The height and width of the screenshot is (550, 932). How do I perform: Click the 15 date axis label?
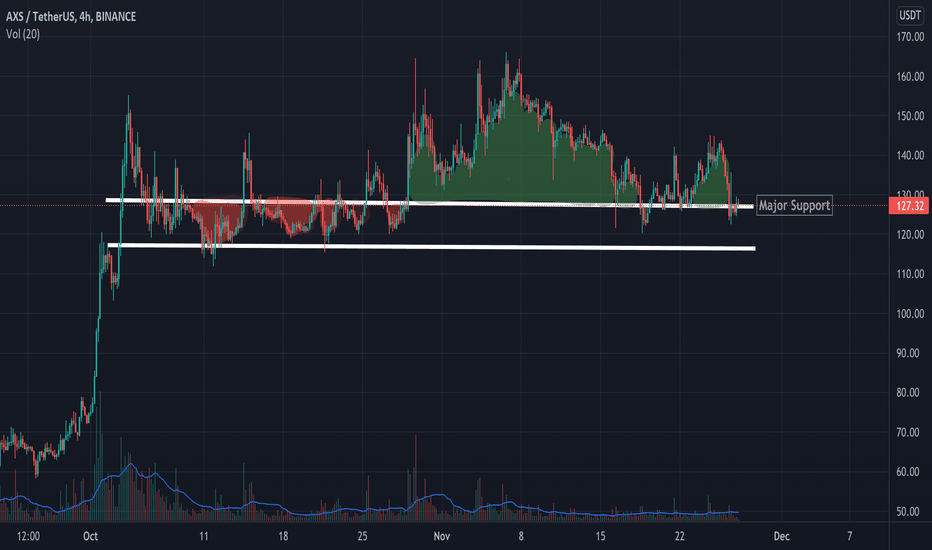(x=600, y=536)
